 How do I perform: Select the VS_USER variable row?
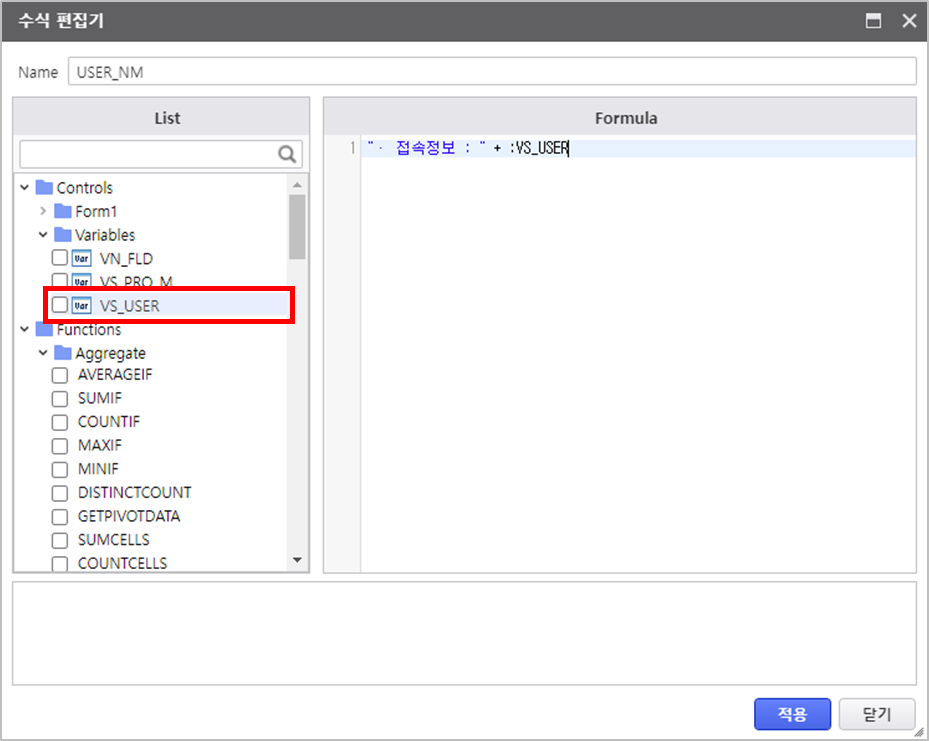pos(169,306)
